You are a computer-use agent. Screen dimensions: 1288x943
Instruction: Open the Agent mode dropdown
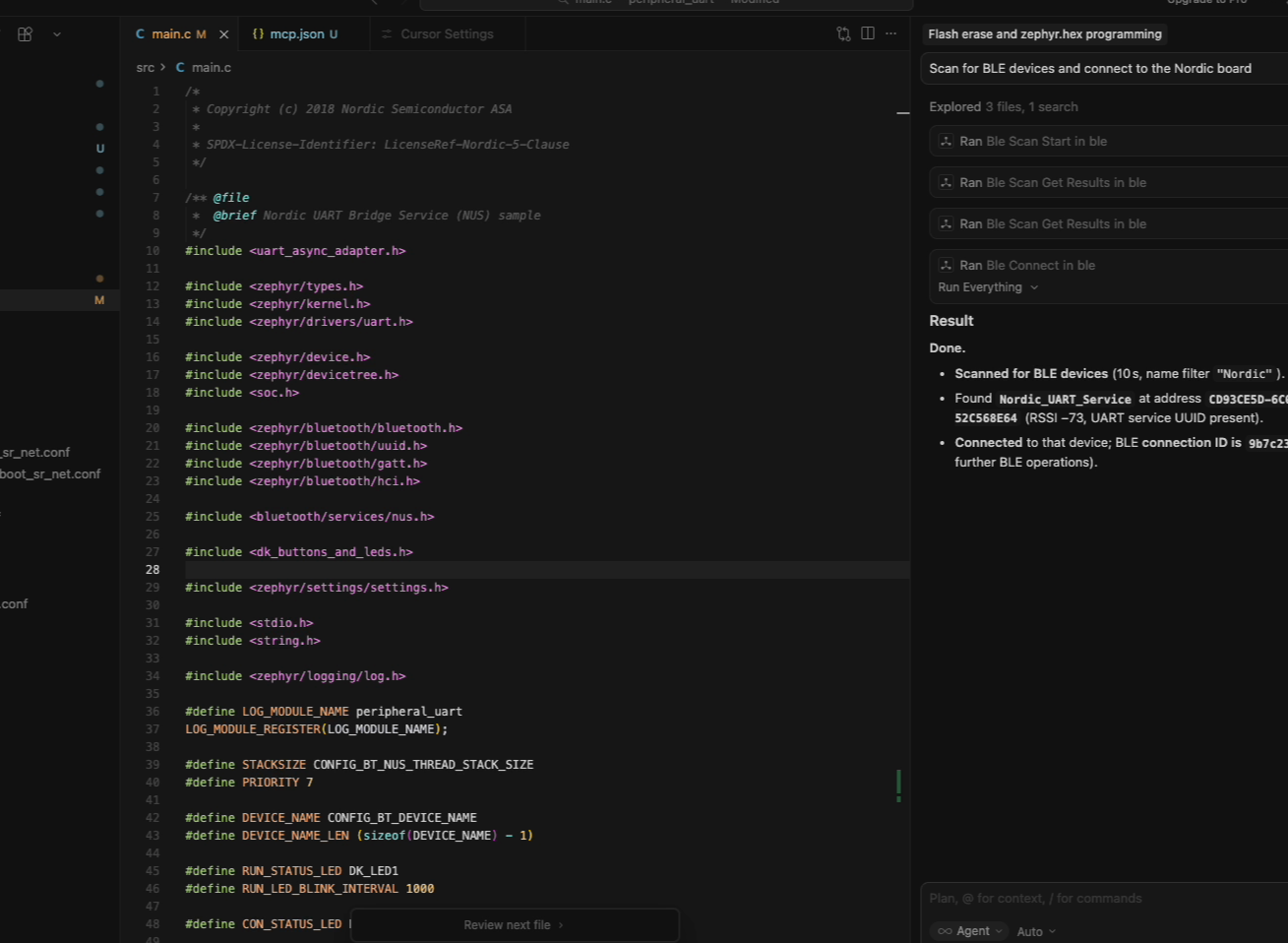pyautogui.click(x=970, y=931)
